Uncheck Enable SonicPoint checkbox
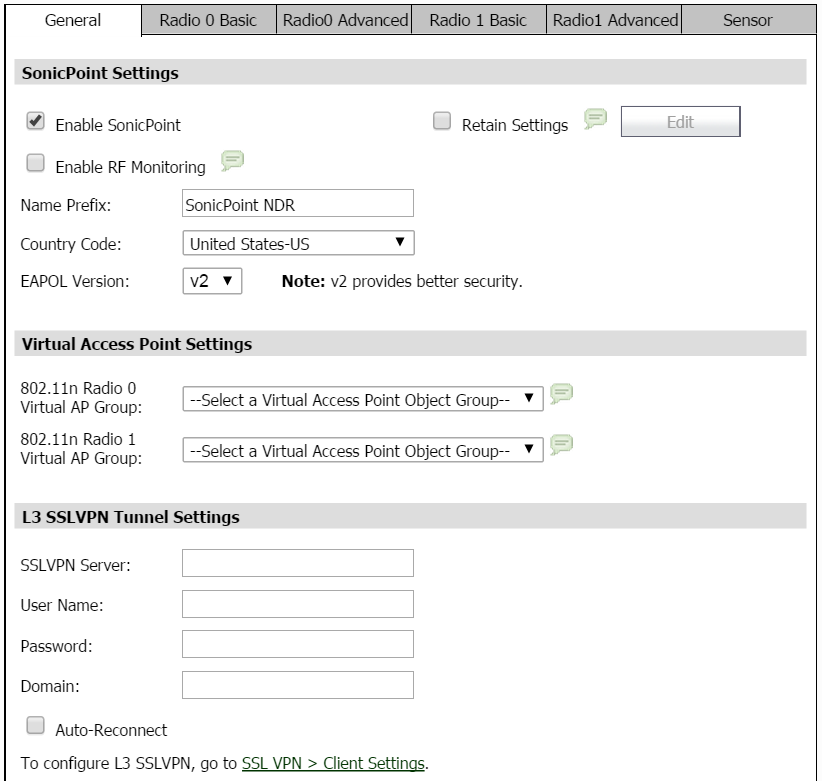The height and width of the screenshot is (781, 822). [35, 121]
